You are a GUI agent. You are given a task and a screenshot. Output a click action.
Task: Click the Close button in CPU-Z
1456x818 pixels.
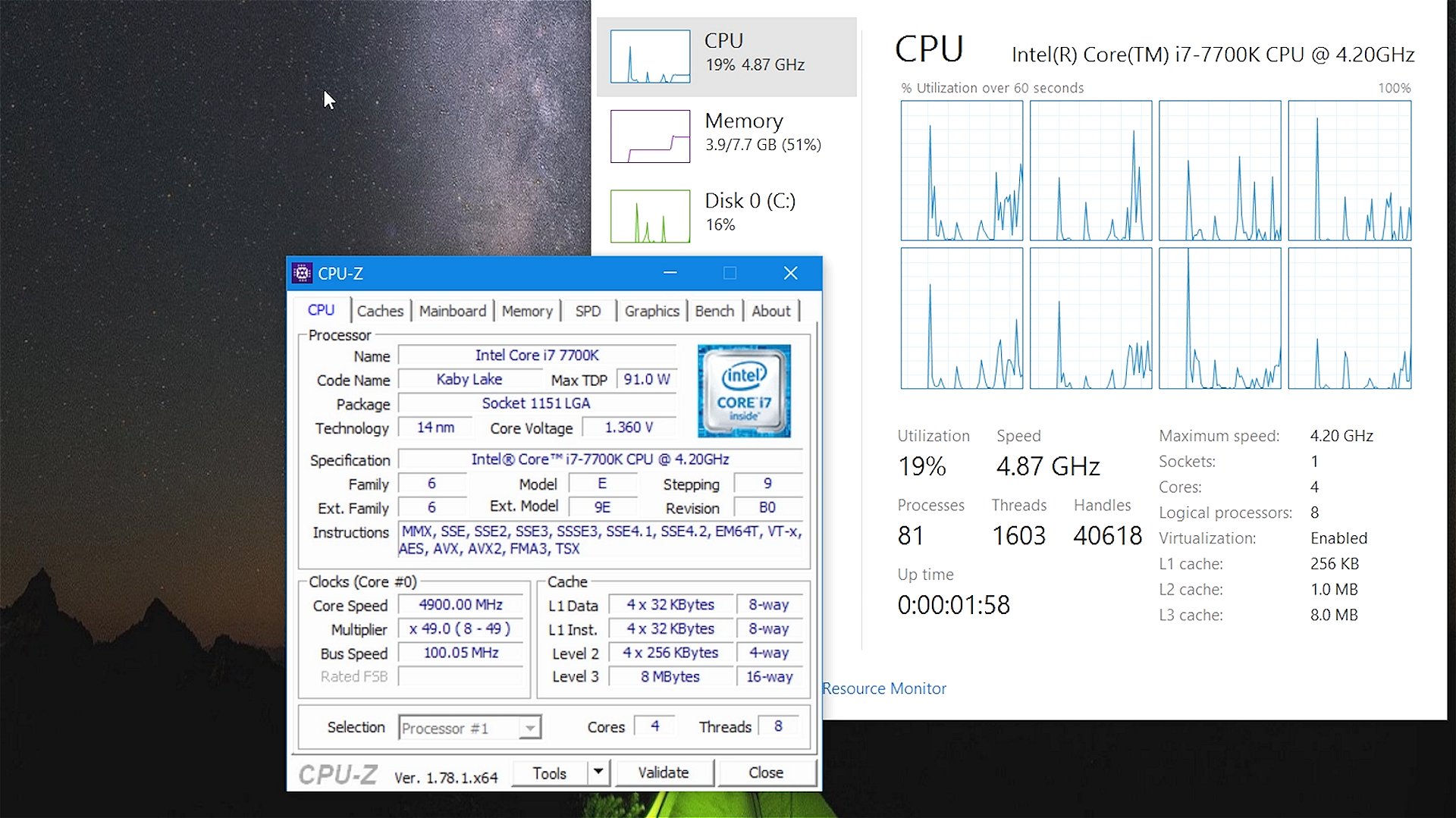tap(766, 773)
